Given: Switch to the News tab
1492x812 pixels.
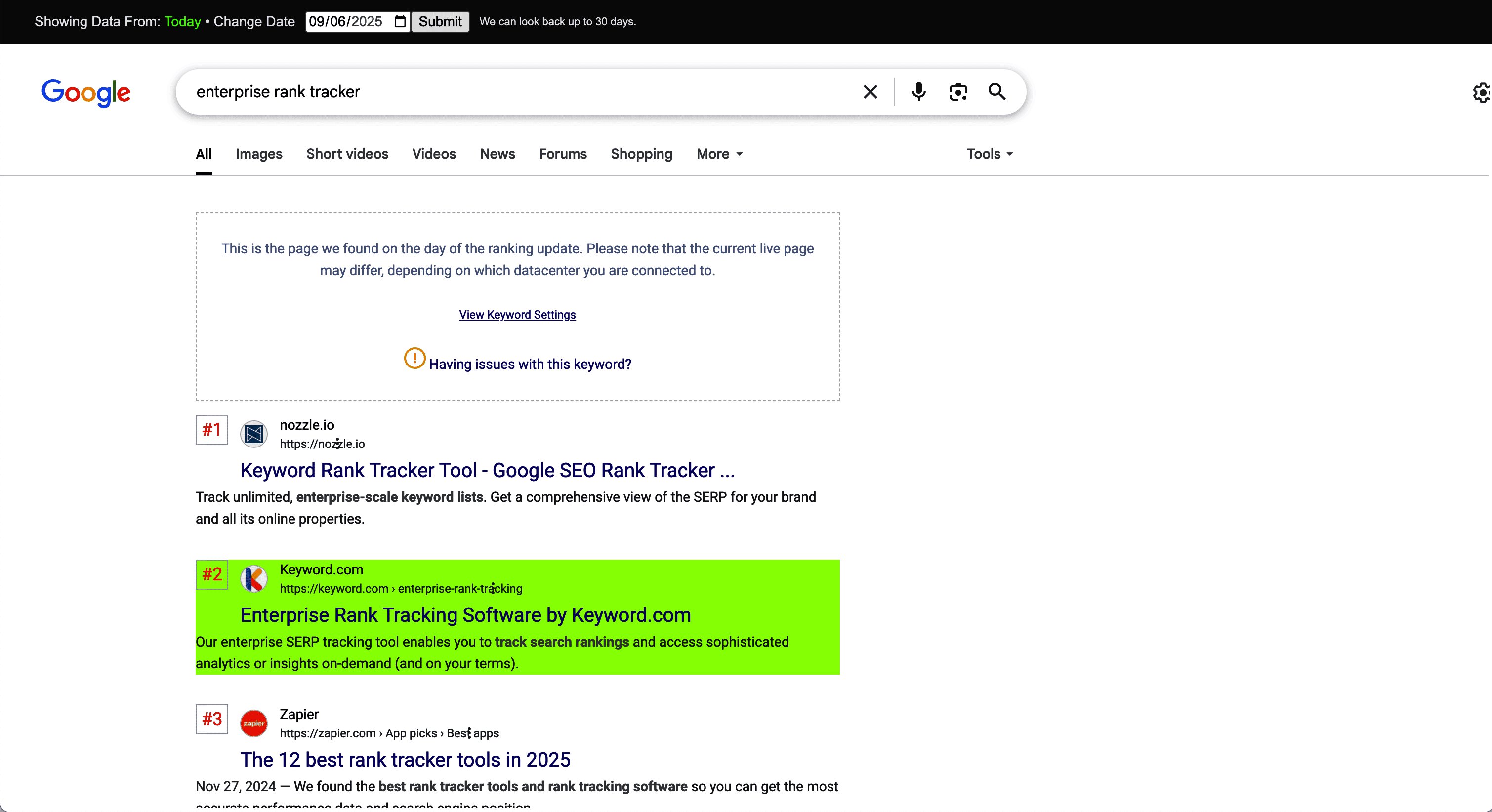Looking at the screenshot, I should pyautogui.click(x=497, y=154).
